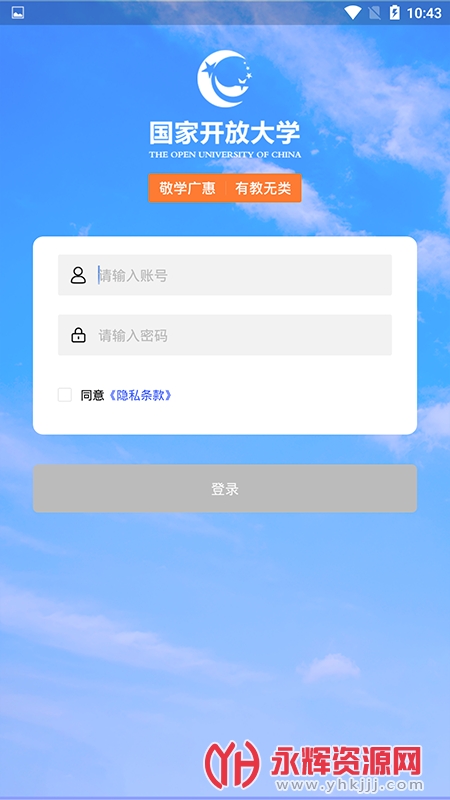The image size is (450, 800).
Task: Tap the 10:43 clock in status bar
Action: [x=423, y=13]
